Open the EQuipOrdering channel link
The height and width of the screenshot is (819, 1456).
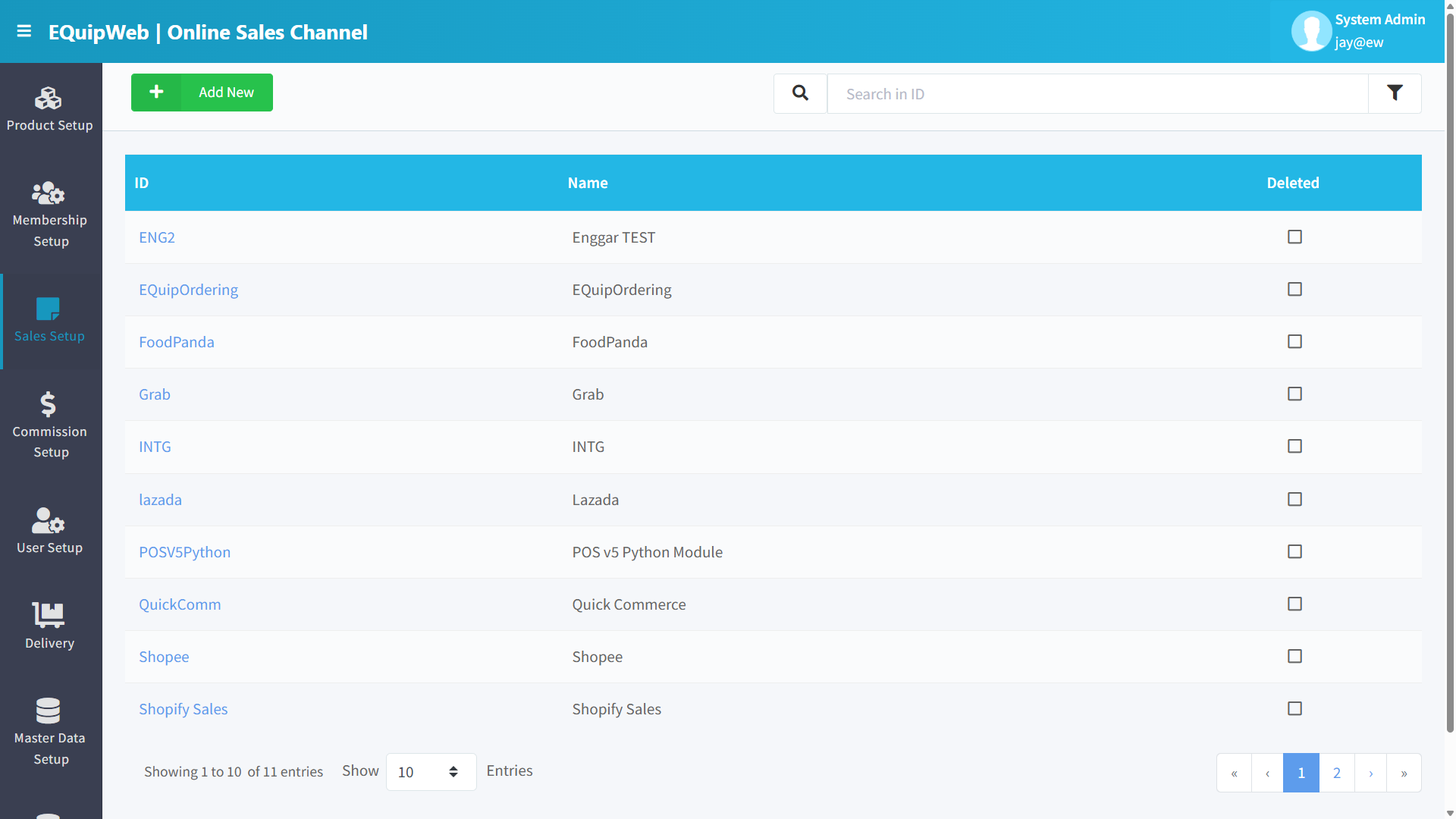(x=188, y=290)
